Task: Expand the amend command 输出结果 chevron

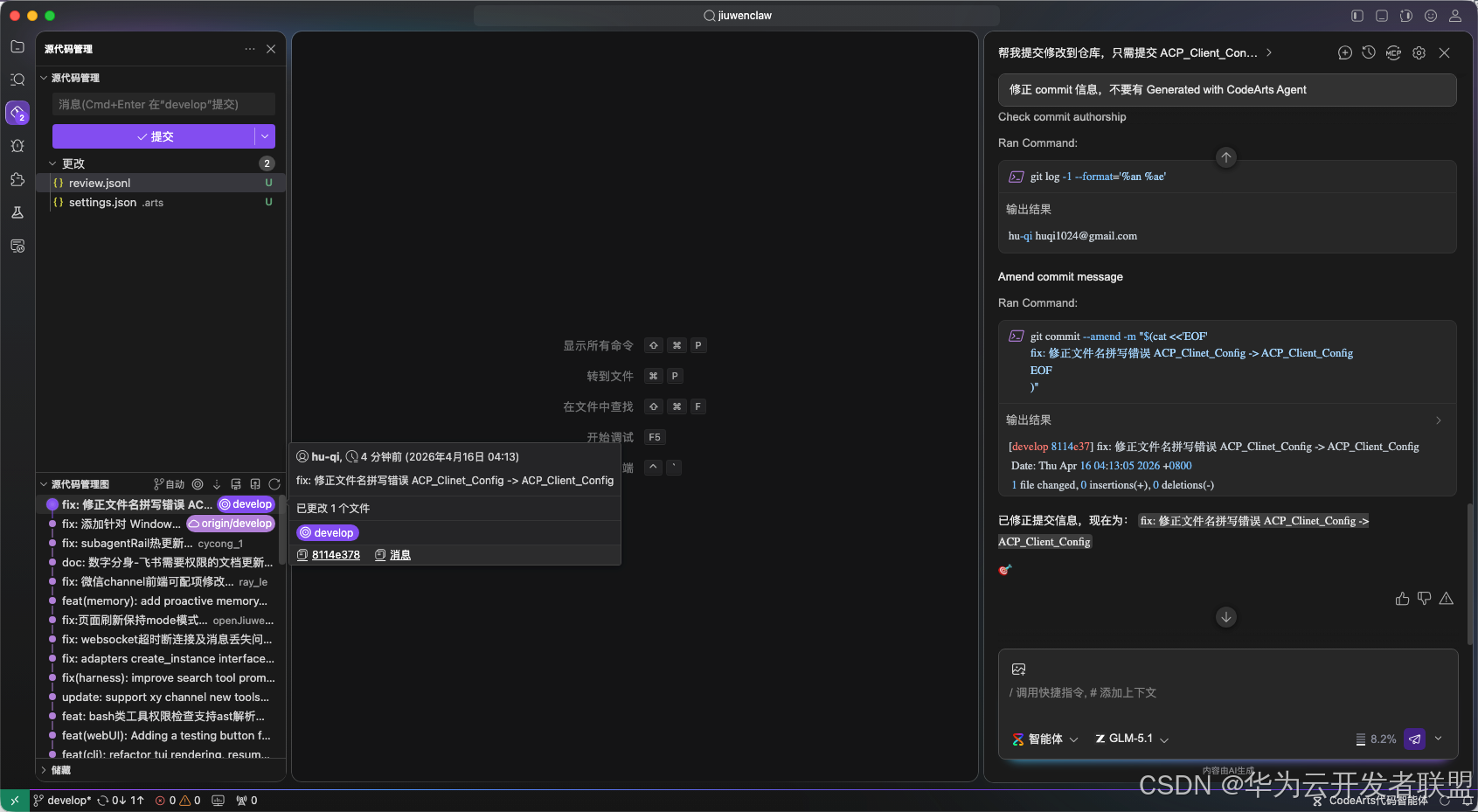Action: 1439,420
